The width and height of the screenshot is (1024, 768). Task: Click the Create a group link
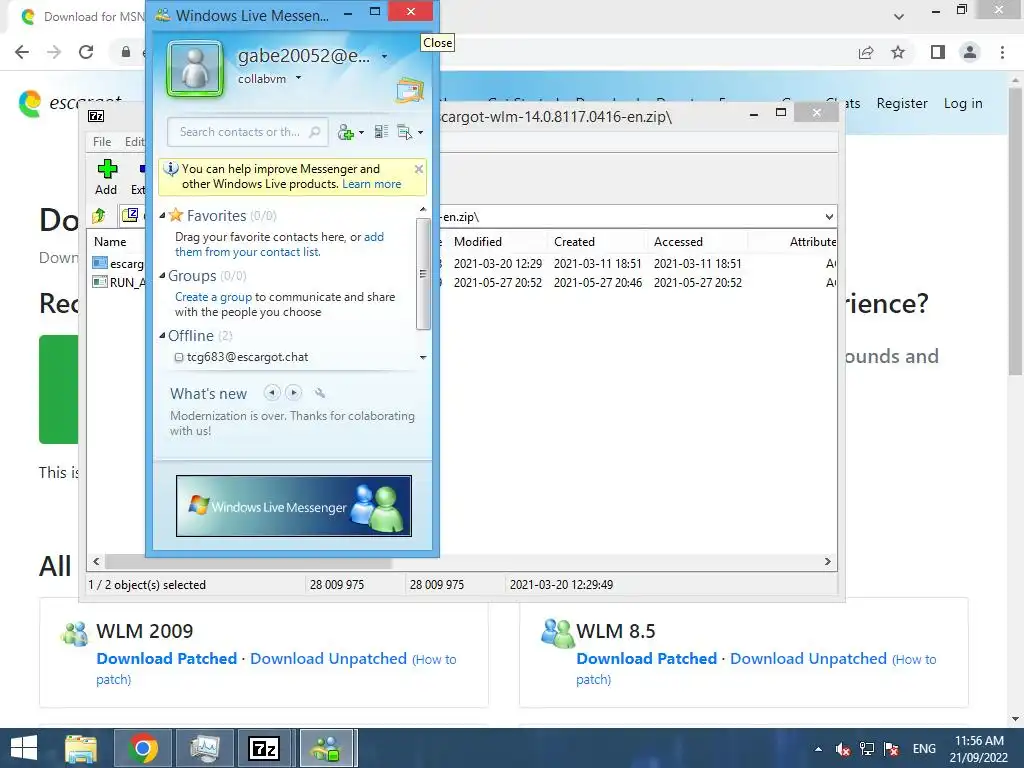(213, 296)
